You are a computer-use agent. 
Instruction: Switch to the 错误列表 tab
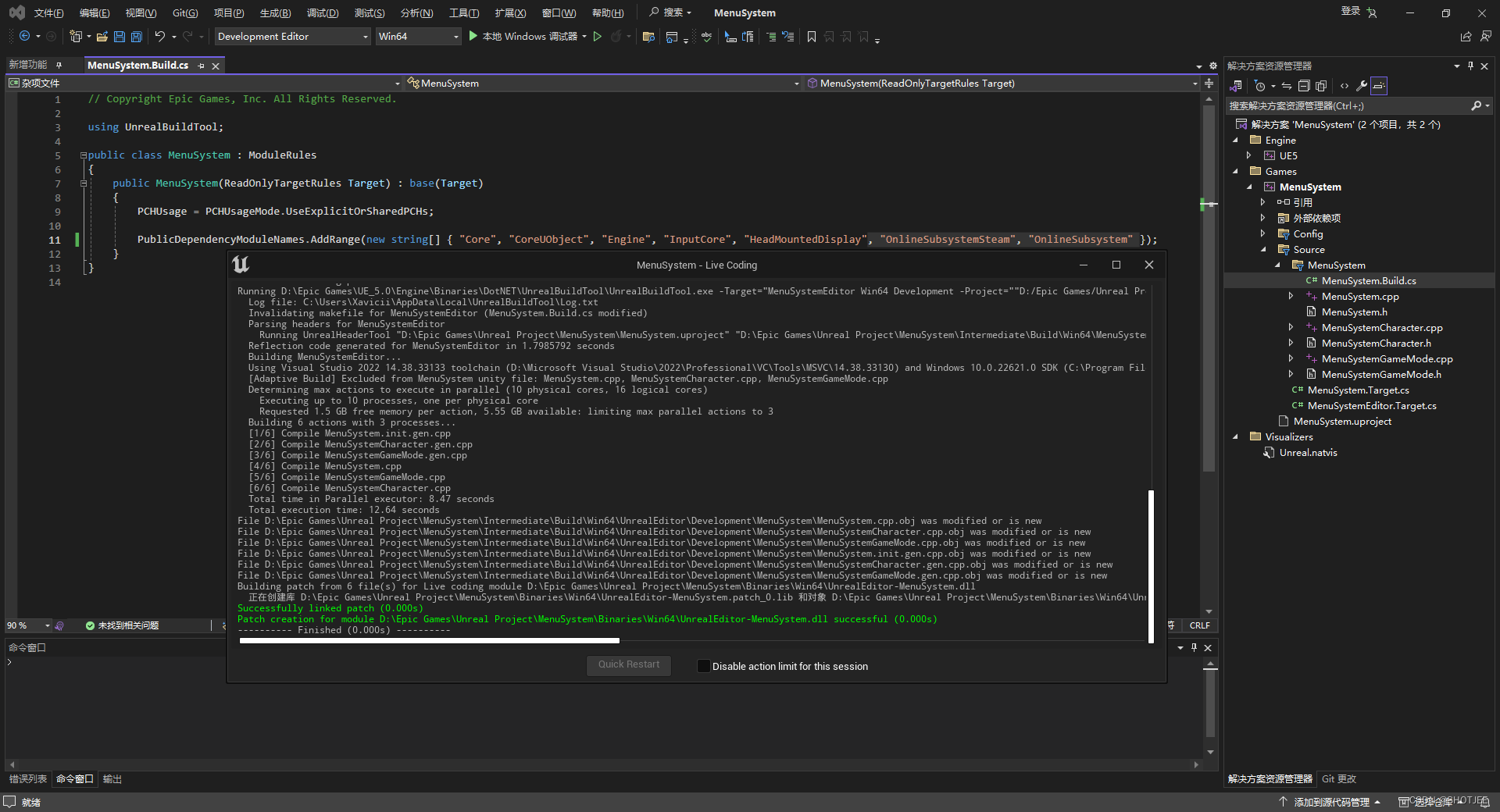pos(28,778)
